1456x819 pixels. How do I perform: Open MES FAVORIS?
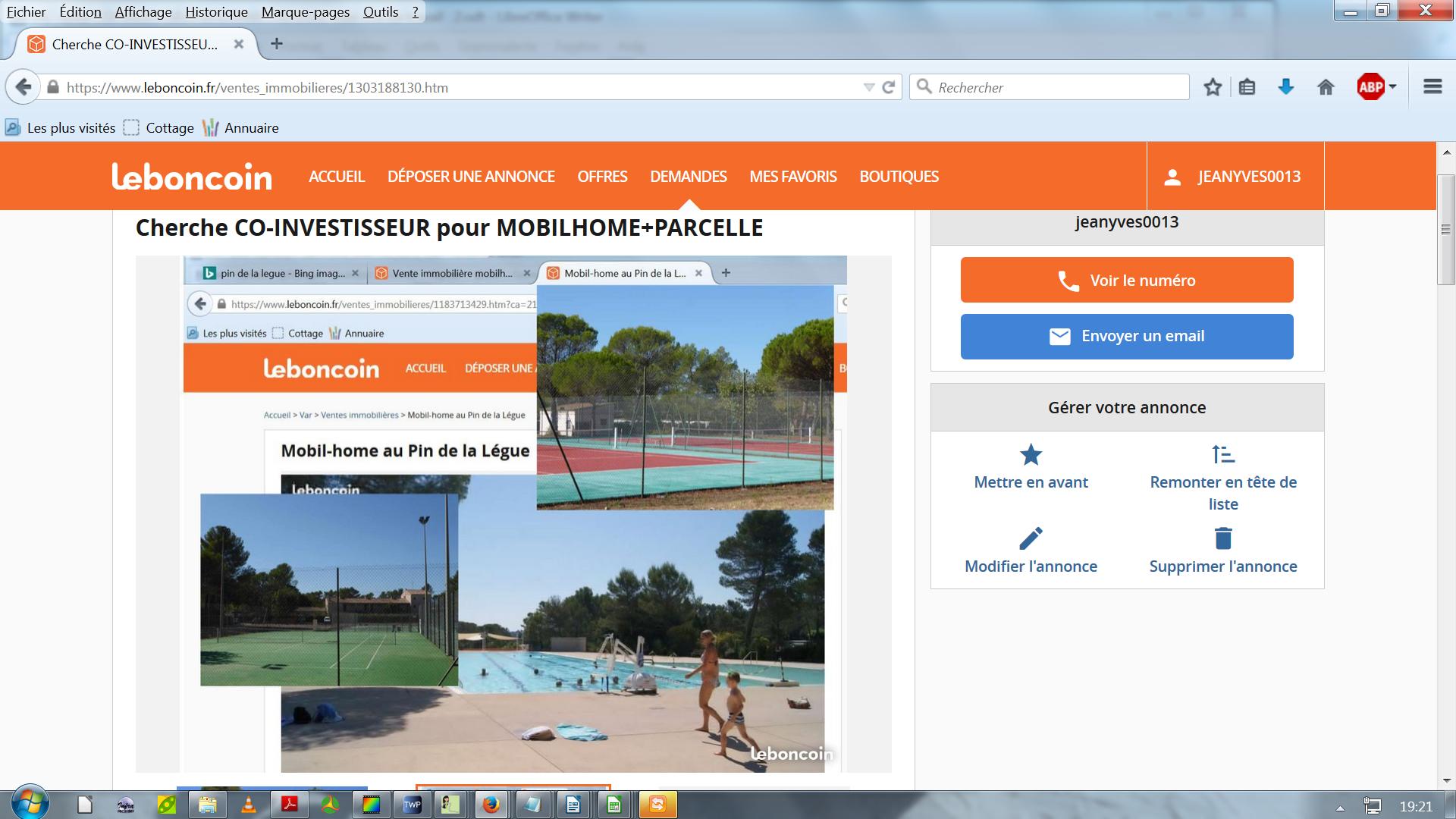(793, 177)
